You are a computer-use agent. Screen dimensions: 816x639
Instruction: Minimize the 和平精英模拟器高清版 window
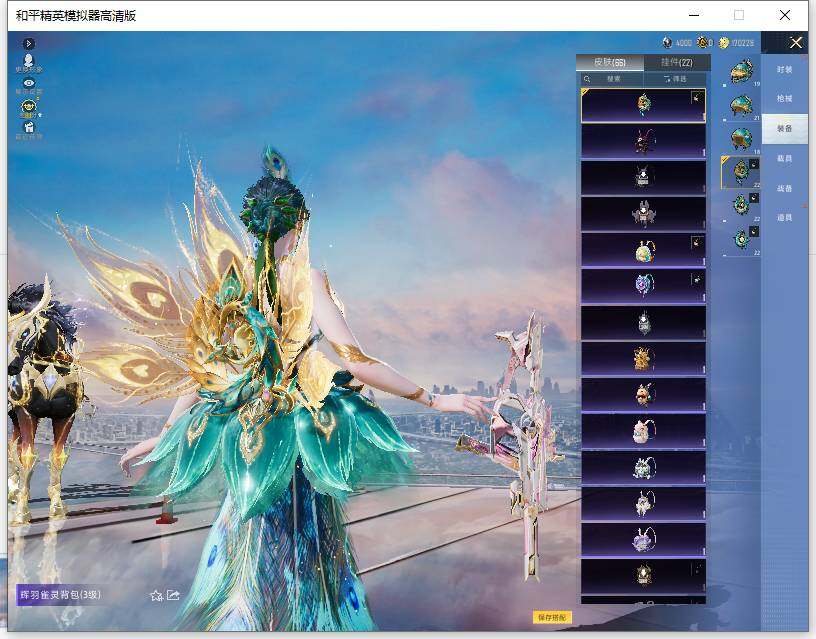point(694,15)
